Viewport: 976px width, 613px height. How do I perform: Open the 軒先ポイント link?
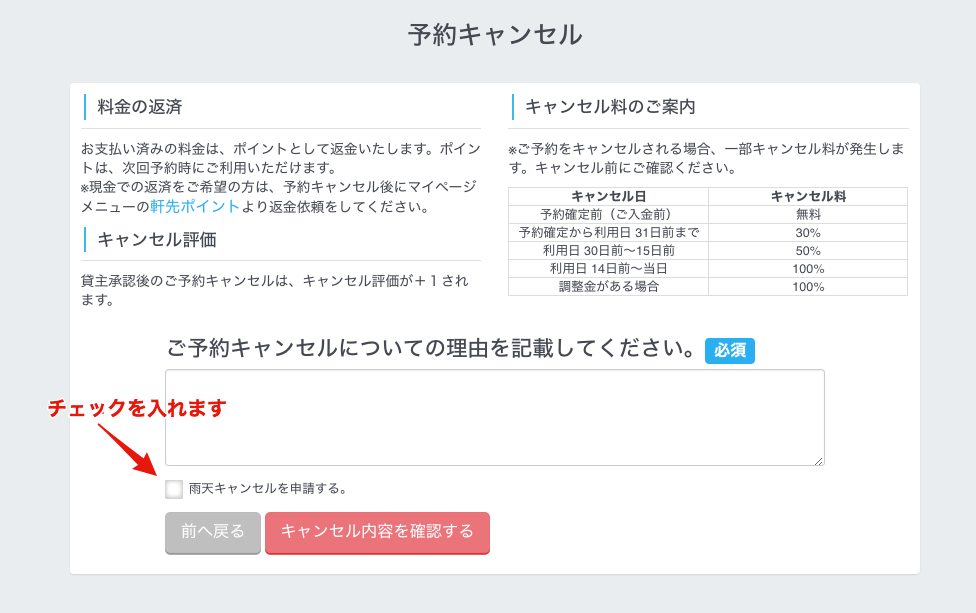(194, 207)
